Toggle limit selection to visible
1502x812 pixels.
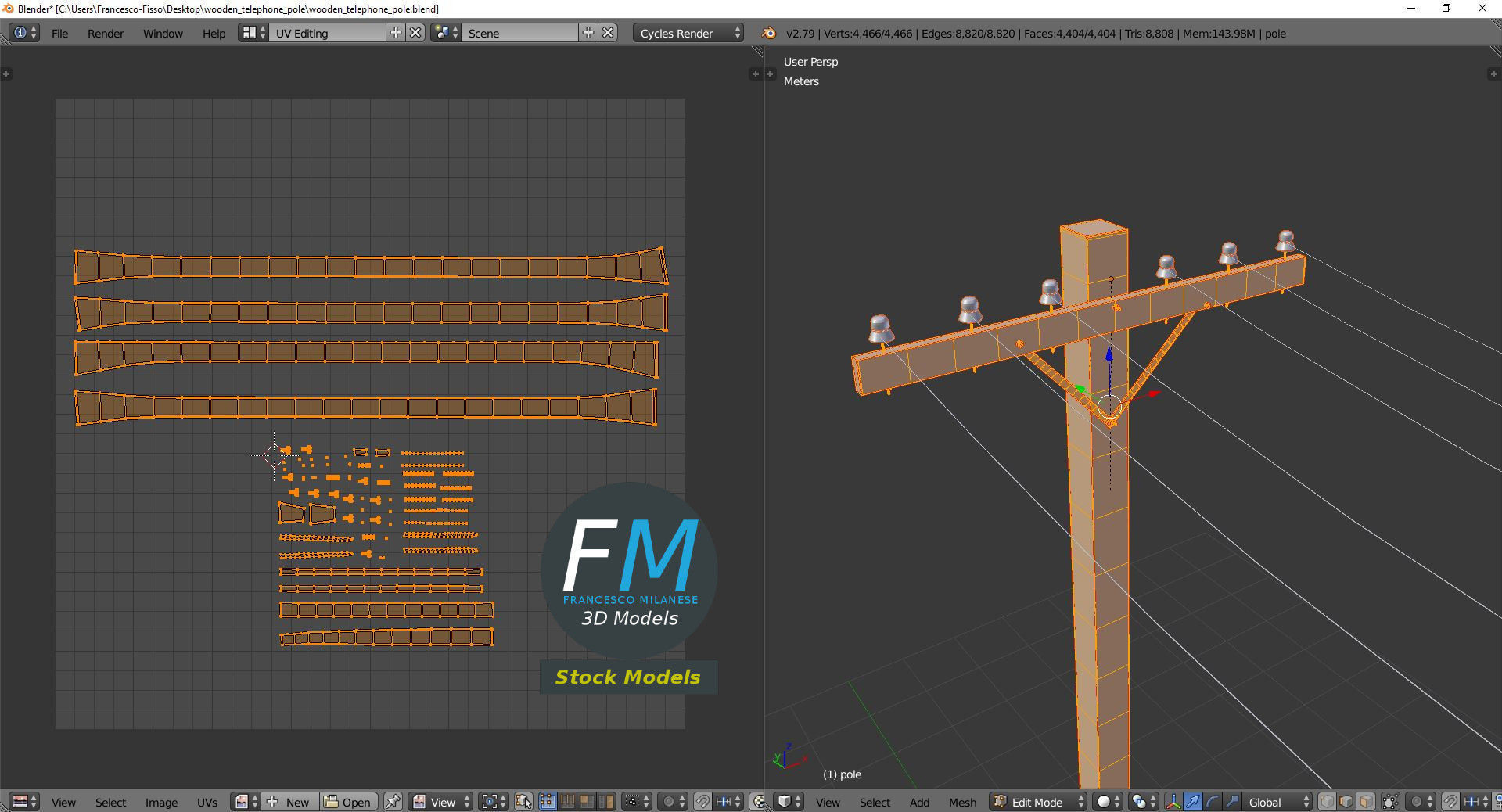pyautogui.click(x=1390, y=802)
